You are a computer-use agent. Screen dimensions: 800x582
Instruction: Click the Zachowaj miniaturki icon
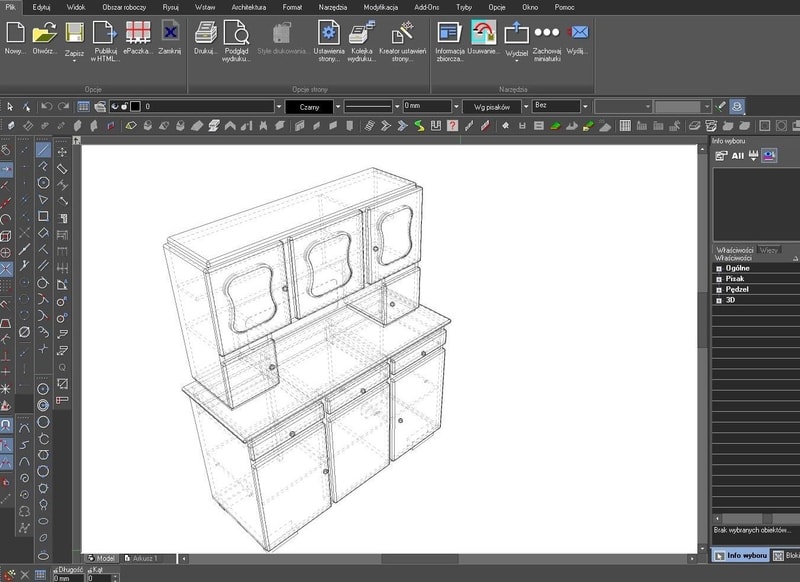[x=546, y=32]
